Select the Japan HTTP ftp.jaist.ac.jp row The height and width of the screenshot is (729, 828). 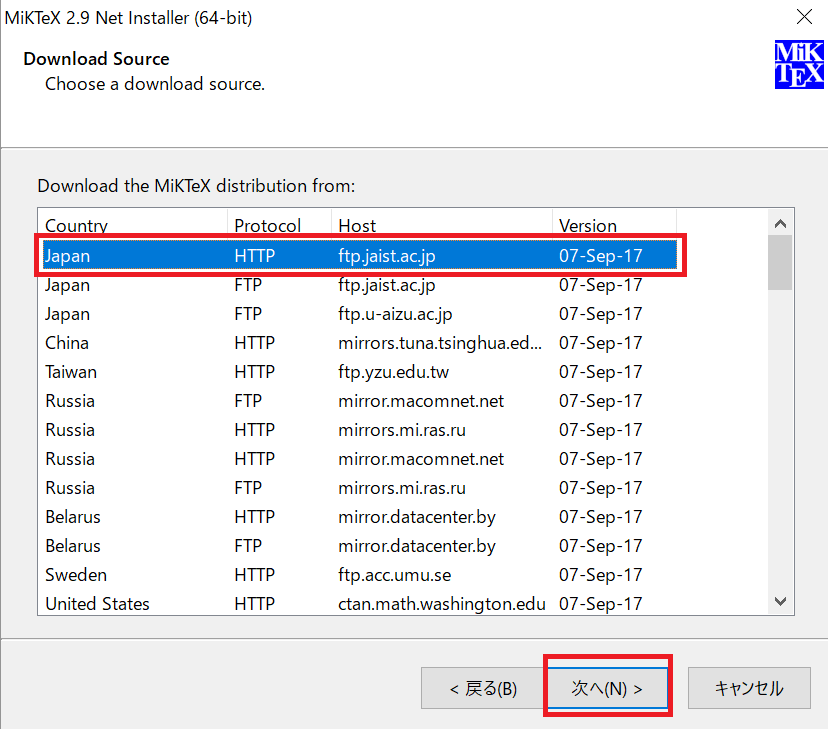(360, 255)
